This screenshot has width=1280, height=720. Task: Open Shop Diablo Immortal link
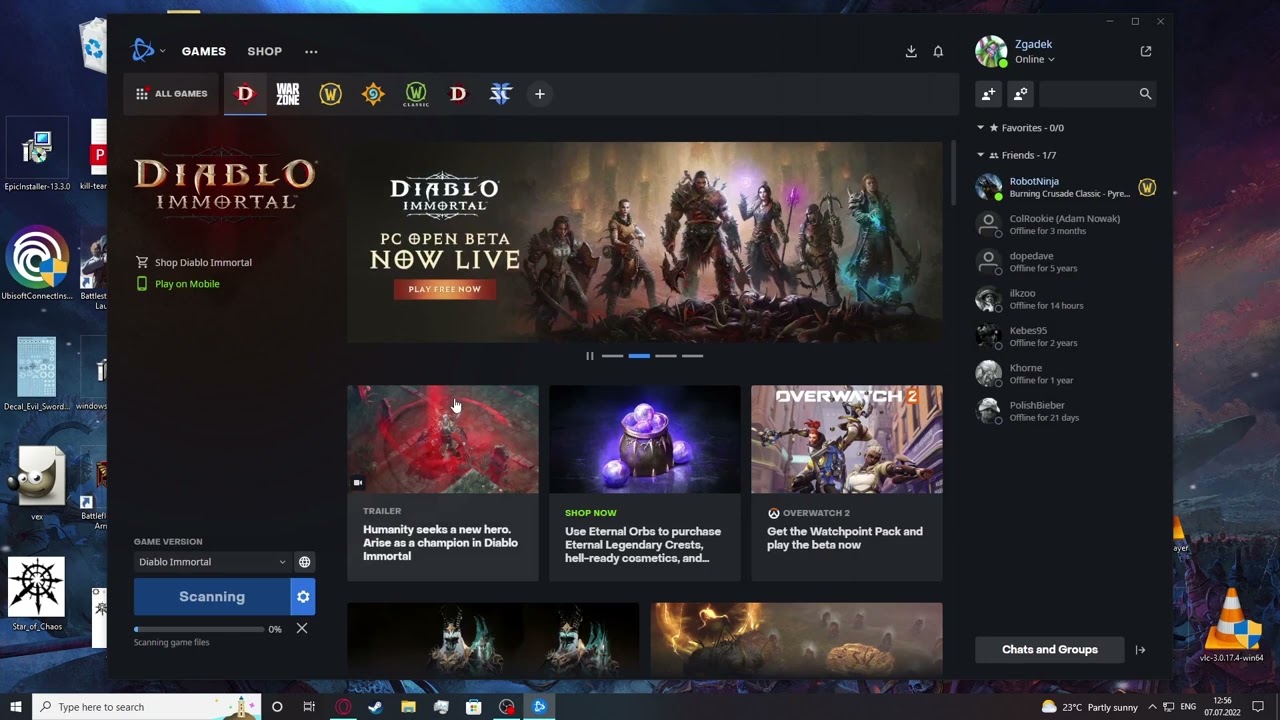[194, 262]
